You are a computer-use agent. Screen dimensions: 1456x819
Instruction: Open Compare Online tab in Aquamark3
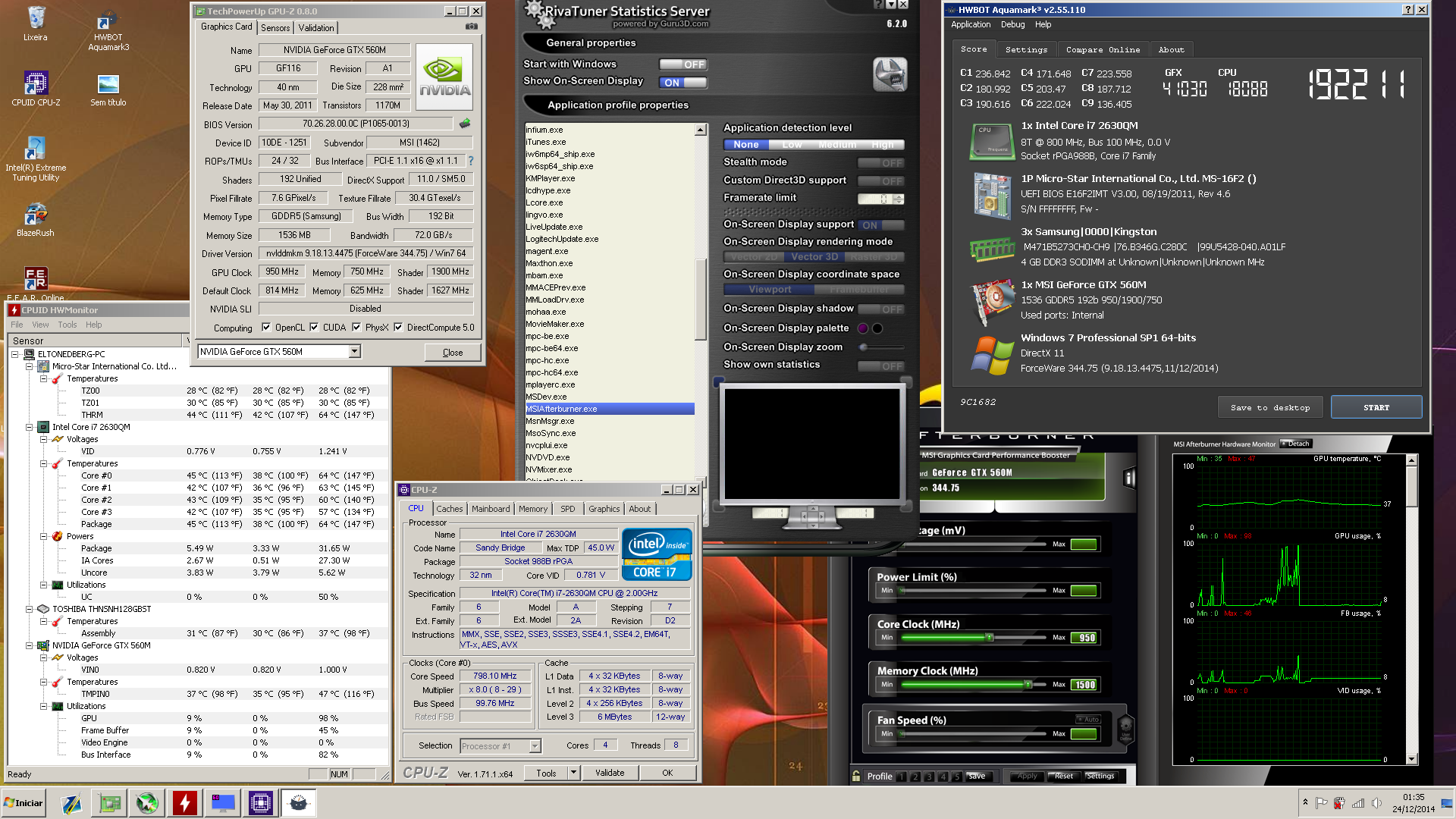[1103, 49]
